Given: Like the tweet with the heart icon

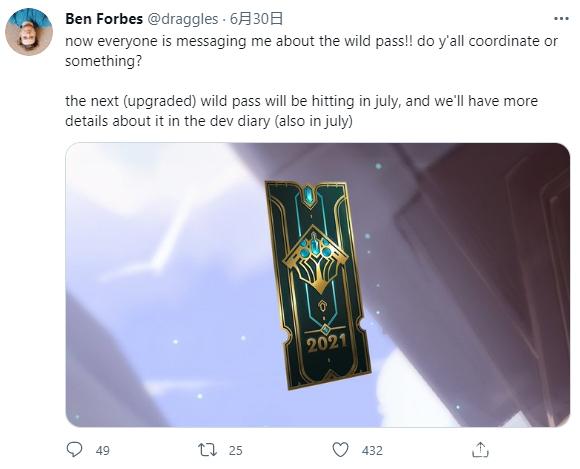Looking at the screenshot, I should [340, 450].
